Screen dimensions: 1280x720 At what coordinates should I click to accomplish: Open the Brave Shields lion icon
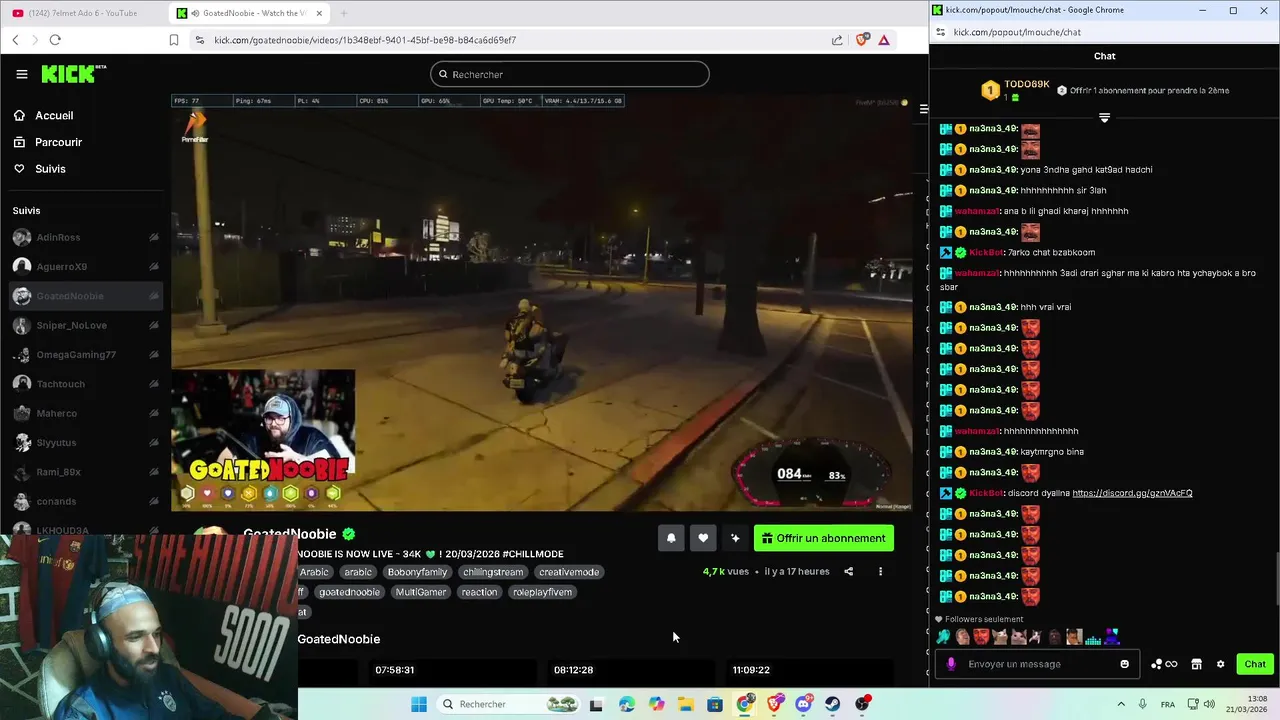click(862, 40)
